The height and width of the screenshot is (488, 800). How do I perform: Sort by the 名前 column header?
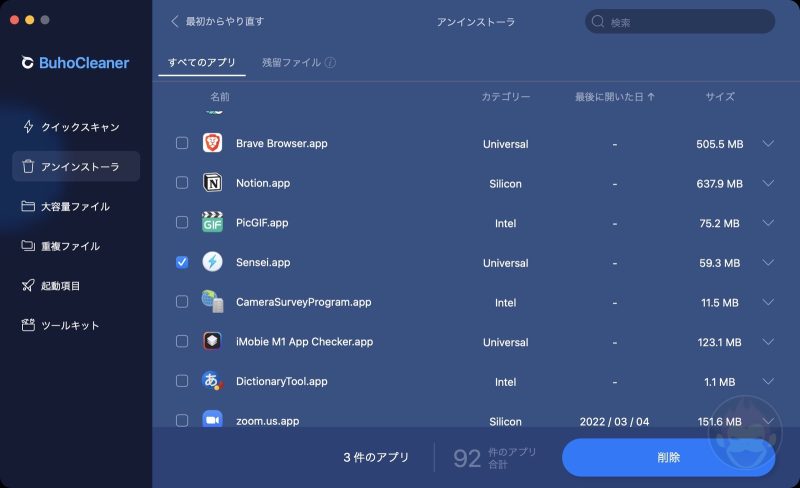[220, 97]
